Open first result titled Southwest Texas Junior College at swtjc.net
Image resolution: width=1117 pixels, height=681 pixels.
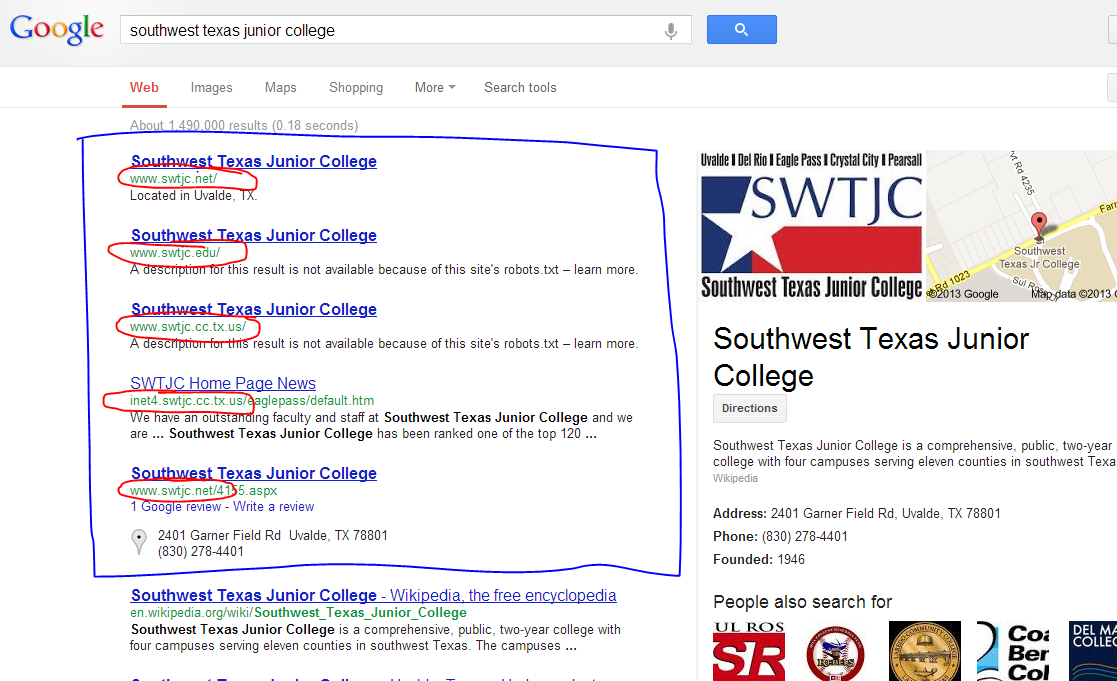click(x=254, y=161)
